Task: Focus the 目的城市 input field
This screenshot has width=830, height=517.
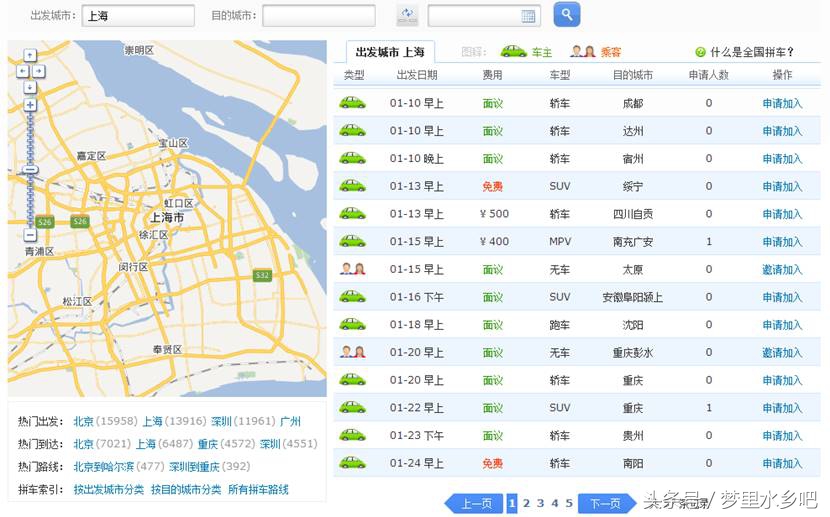Action: pos(319,16)
